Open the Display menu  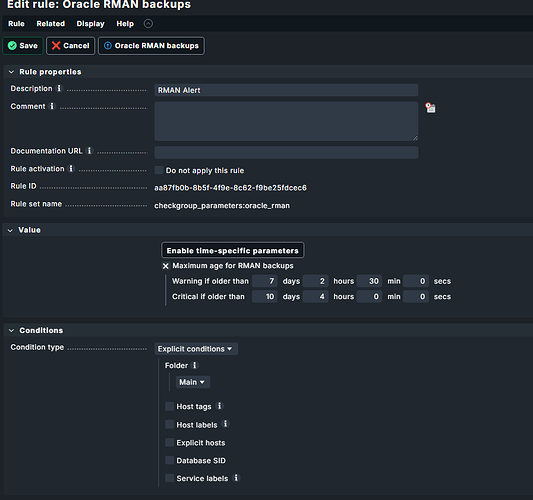pos(90,24)
